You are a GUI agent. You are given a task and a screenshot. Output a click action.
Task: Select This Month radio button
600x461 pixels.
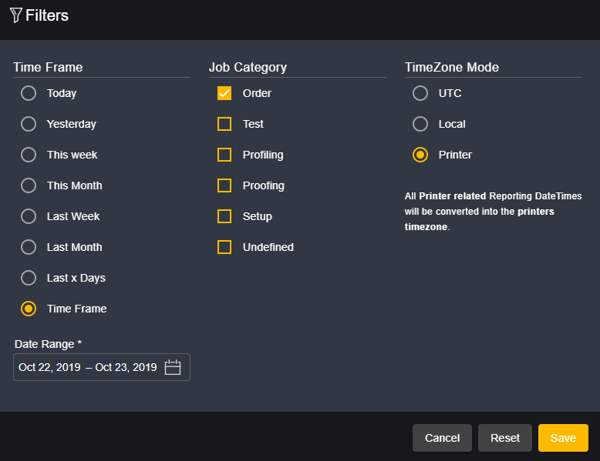[x=29, y=186]
